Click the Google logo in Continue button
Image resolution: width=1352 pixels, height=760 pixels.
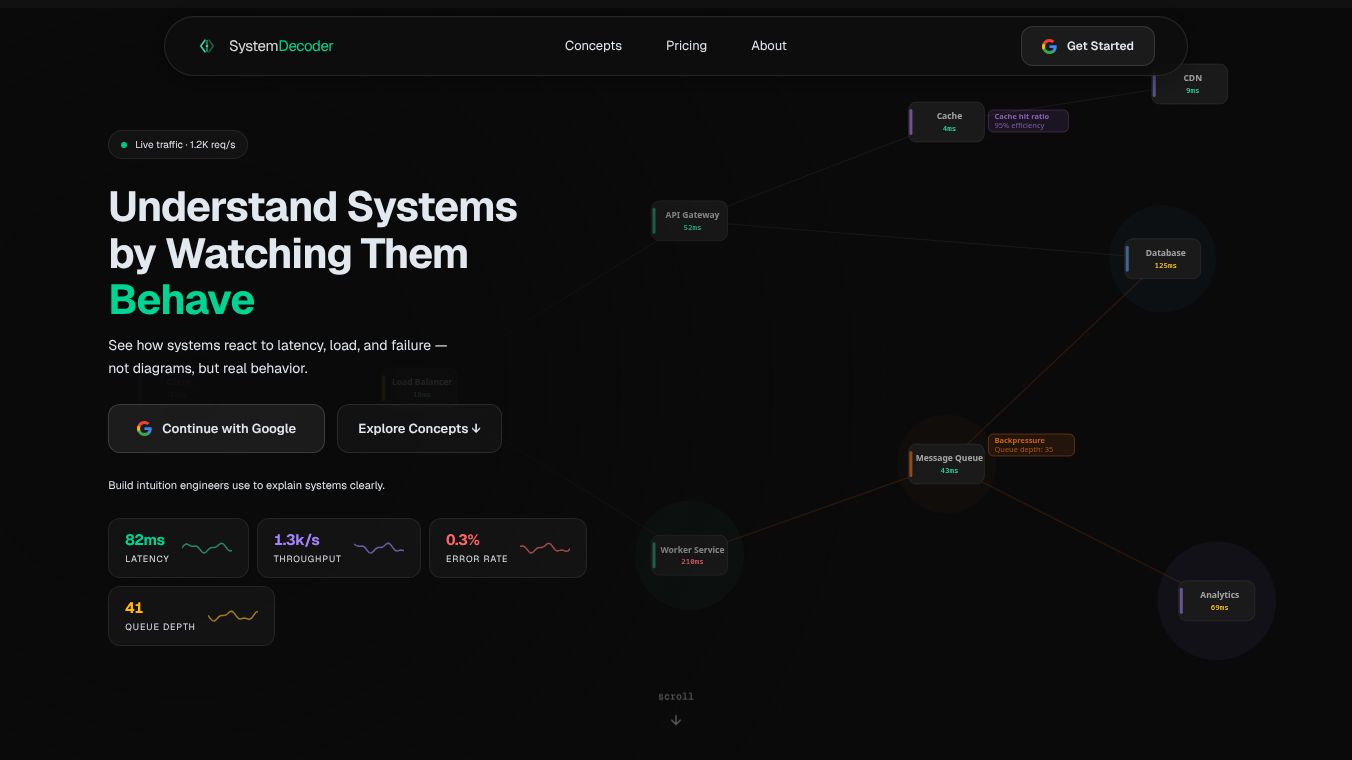(x=144, y=428)
